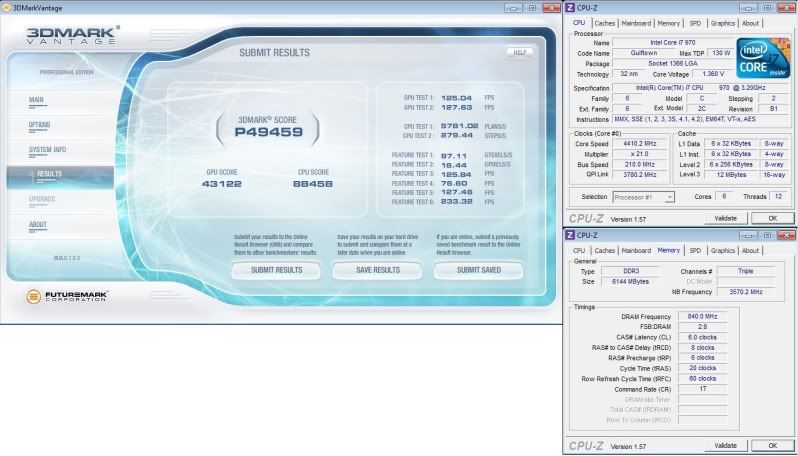
Task: Open Graphics tab in bottom CPU-Z window
Action: click(x=723, y=251)
